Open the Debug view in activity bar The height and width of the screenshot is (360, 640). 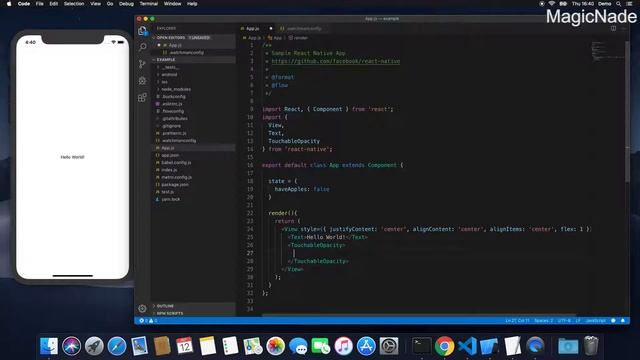142,81
